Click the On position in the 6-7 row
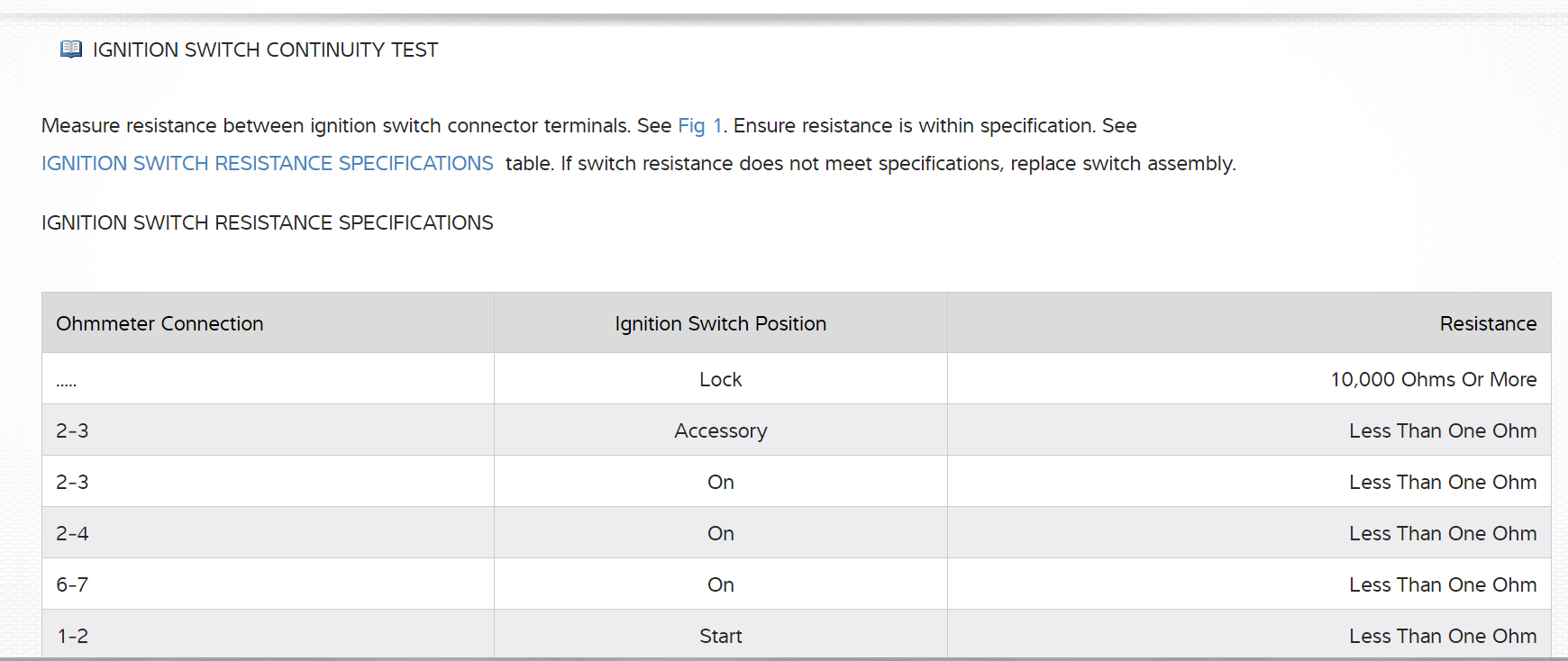 click(x=720, y=585)
